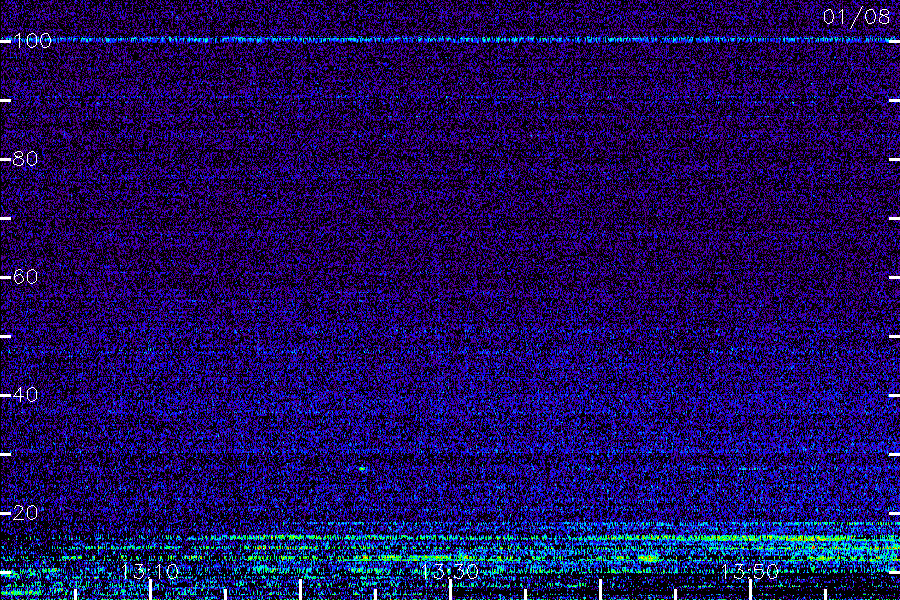Click the 13:10 time label
Screen dimensions: 900x600
click(150, 571)
